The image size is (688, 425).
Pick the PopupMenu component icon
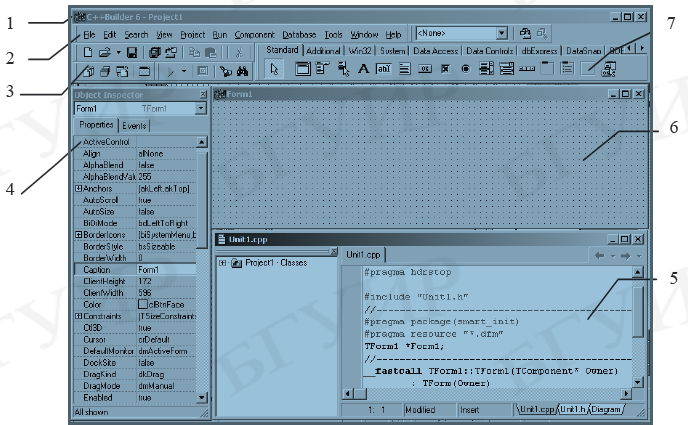pyautogui.click(x=343, y=69)
